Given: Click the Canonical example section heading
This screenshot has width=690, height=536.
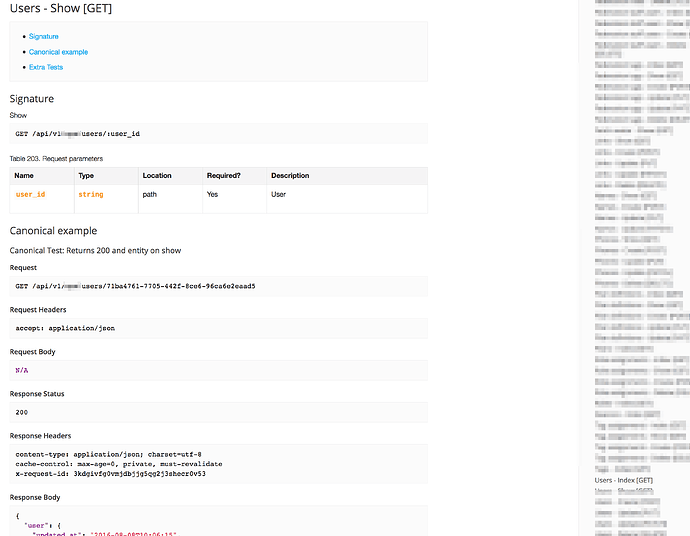Looking at the screenshot, I should [x=53, y=231].
